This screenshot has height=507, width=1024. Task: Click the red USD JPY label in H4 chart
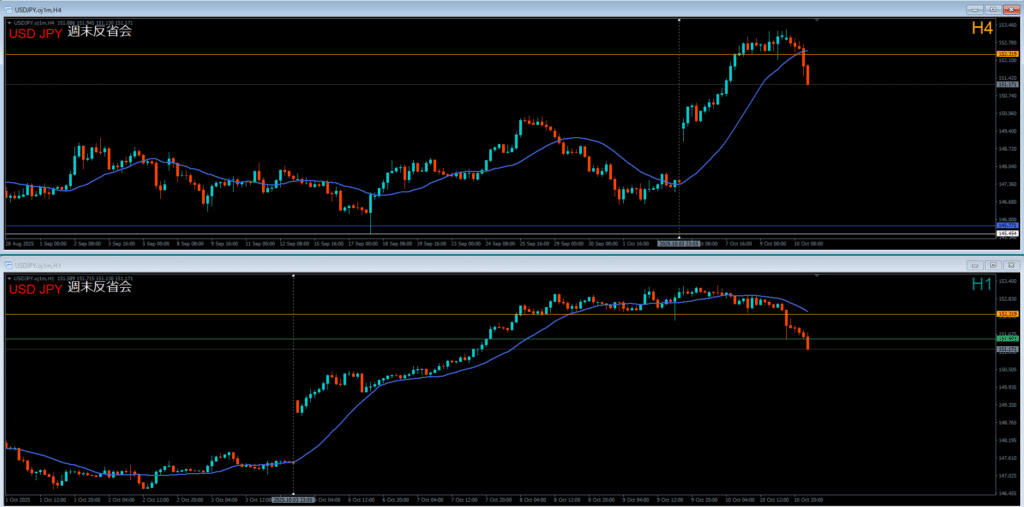coord(35,32)
